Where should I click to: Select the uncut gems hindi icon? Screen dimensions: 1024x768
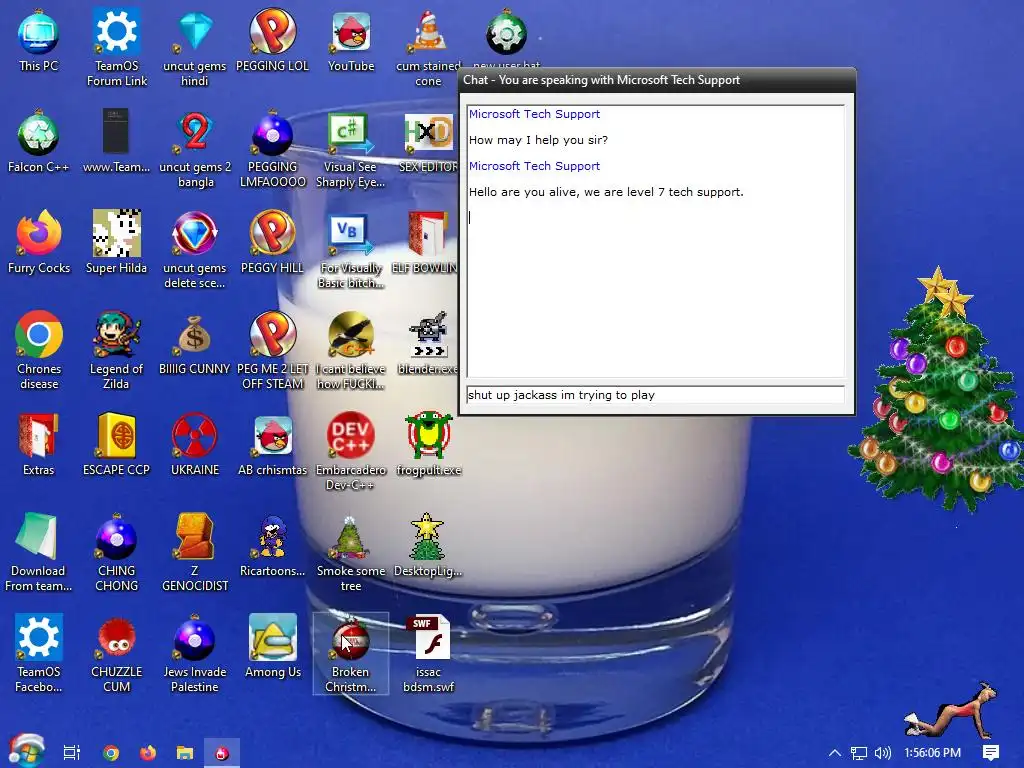point(195,47)
